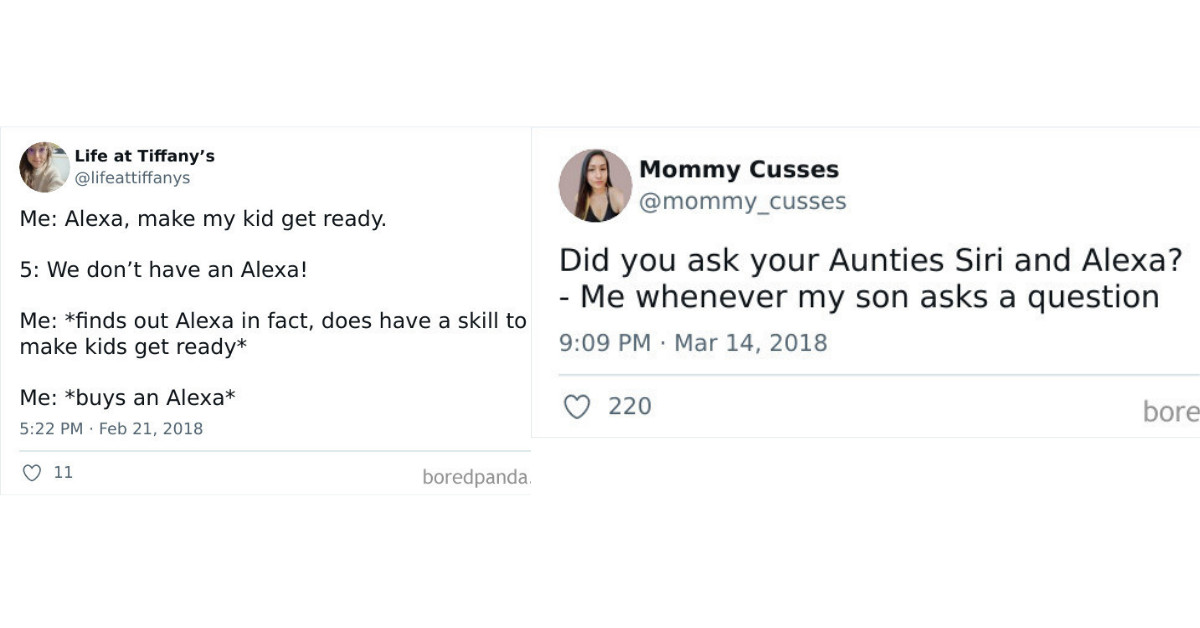The height and width of the screenshot is (628, 1200).
Task: Click the @mommy_cusses handle
Action: pyautogui.click(x=742, y=201)
